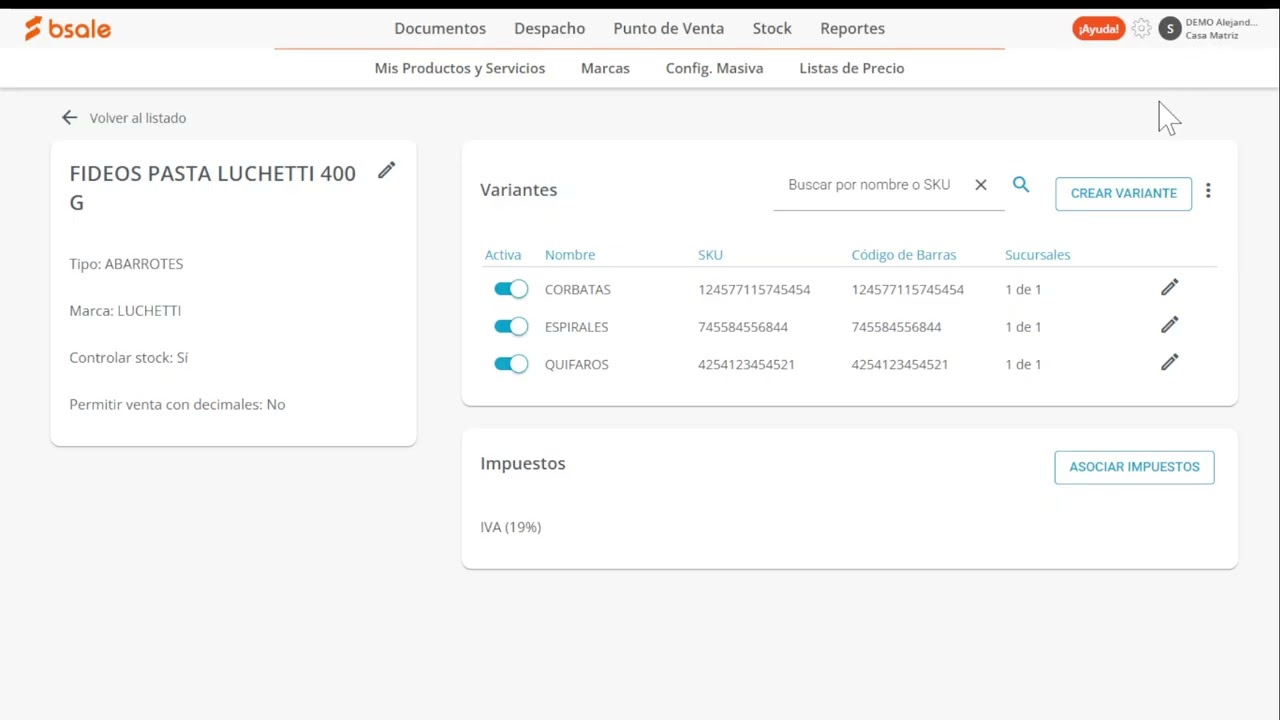The height and width of the screenshot is (720, 1280).
Task: Click SKU 745584556844 in the SKU column
Action: coord(743,327)
